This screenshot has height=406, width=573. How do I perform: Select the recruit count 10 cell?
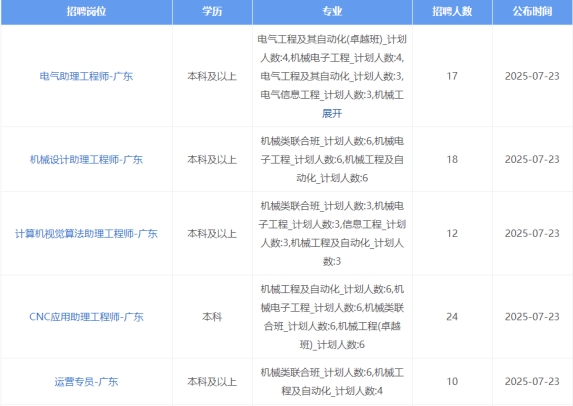click(x=452, y=382)
